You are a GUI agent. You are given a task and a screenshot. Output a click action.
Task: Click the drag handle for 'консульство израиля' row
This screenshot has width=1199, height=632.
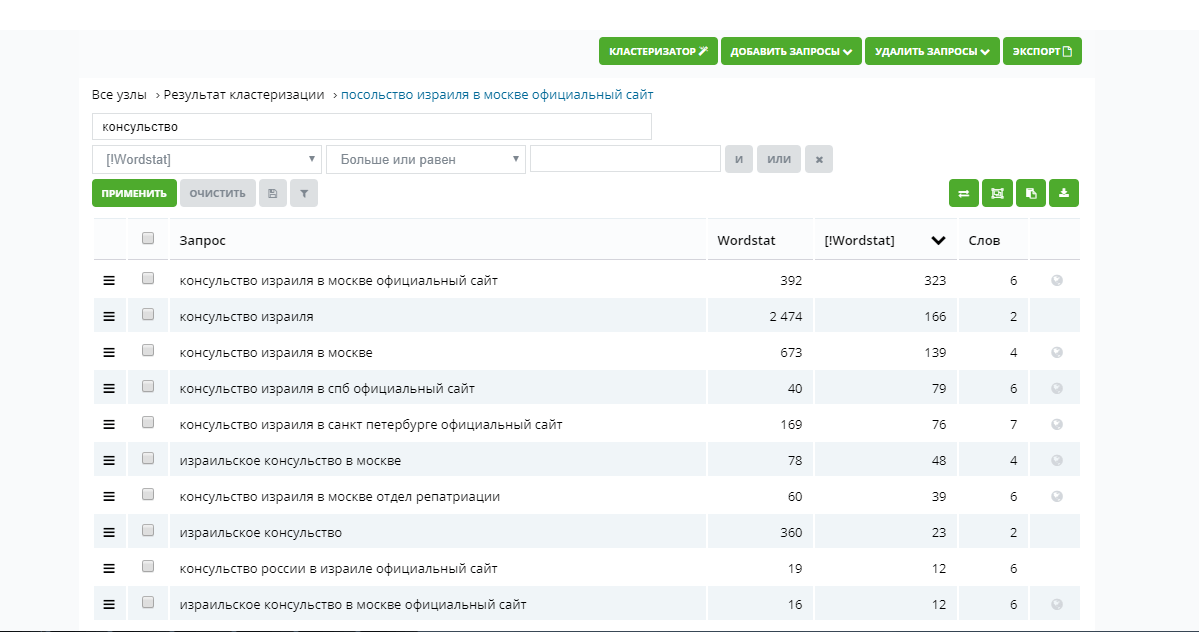point(109,317)
